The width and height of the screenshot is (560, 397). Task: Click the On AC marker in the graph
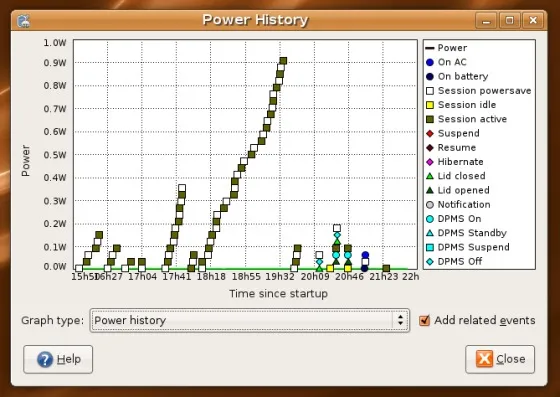[365, 255]
